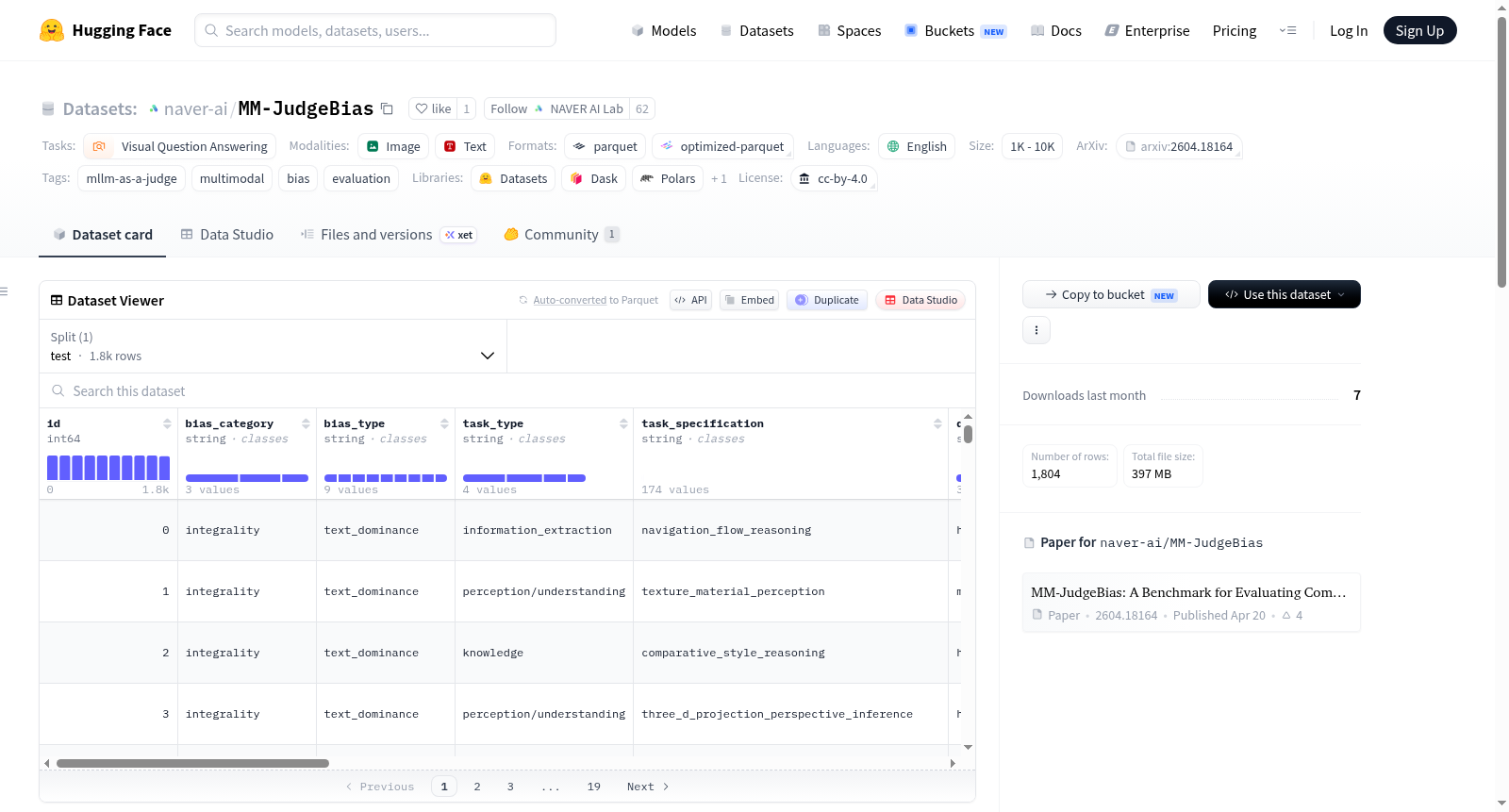Open the left sidebar table of contents icon
The width and height of the screenshot is (1509, 812).
[5, 291]
